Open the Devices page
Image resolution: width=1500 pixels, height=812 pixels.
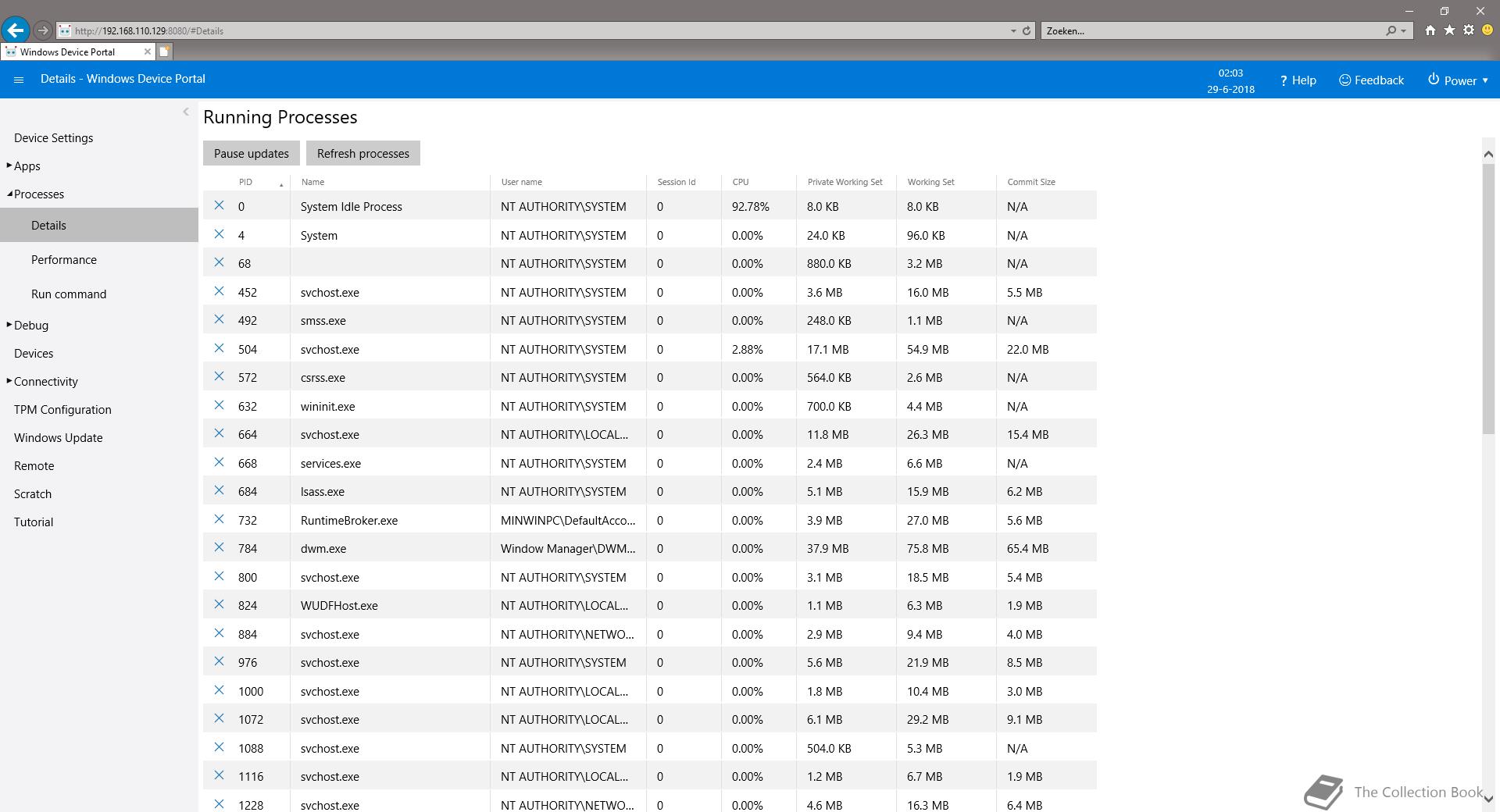(34, 353)
